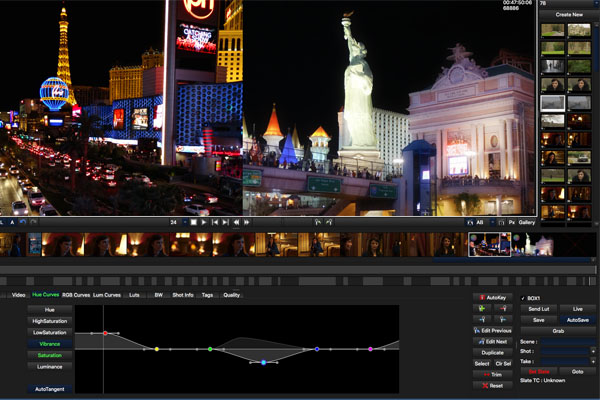This screenshot has width=600, height=400.
Task: Click the red X Reset button
Action: tap(493, 385)
